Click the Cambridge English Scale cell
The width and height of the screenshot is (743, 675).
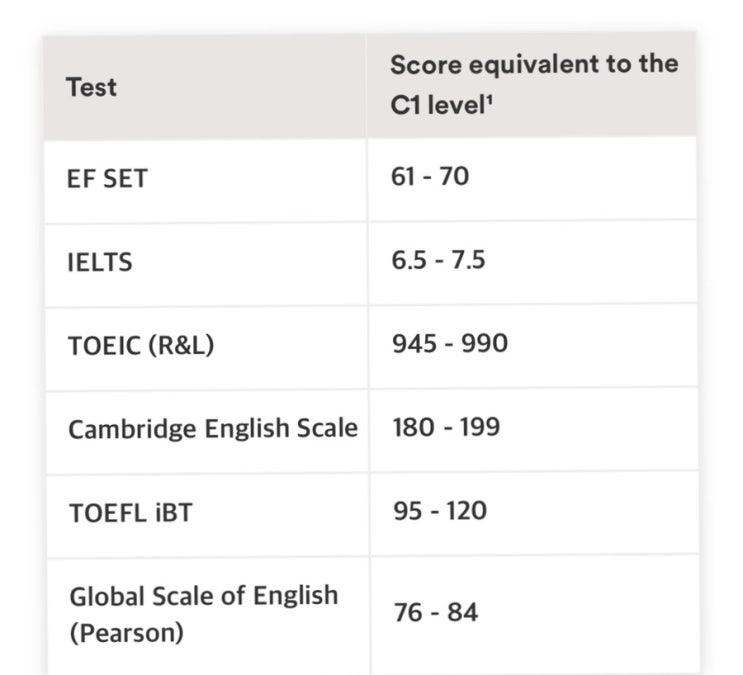coord(213,429)
